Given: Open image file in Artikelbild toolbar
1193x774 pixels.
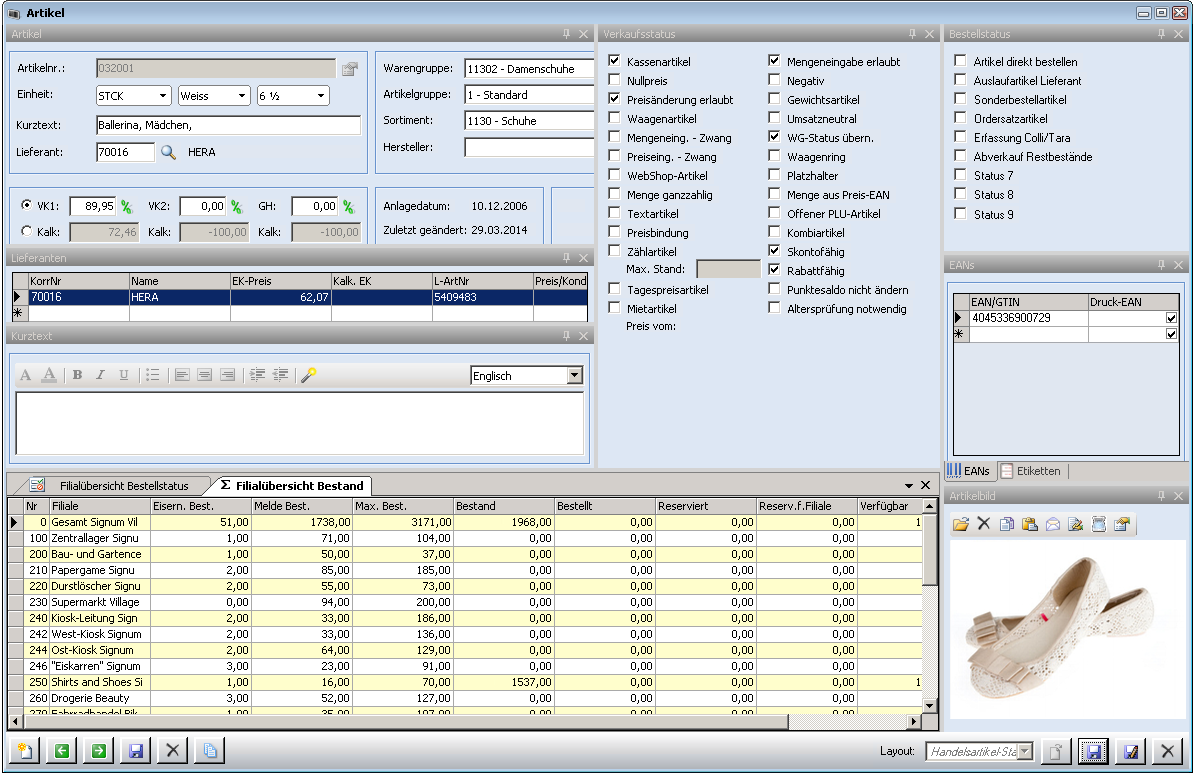Looking at the screenshot, I should coord(961,524).
